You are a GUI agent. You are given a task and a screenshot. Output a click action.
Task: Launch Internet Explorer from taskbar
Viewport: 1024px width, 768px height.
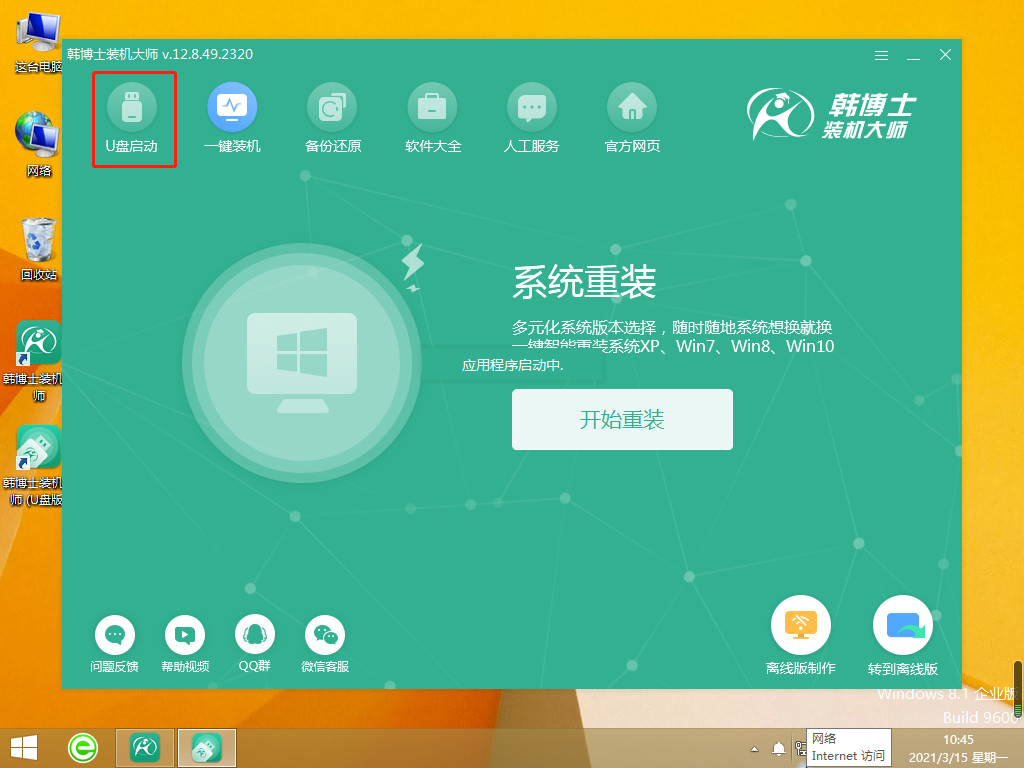point(82,747)
